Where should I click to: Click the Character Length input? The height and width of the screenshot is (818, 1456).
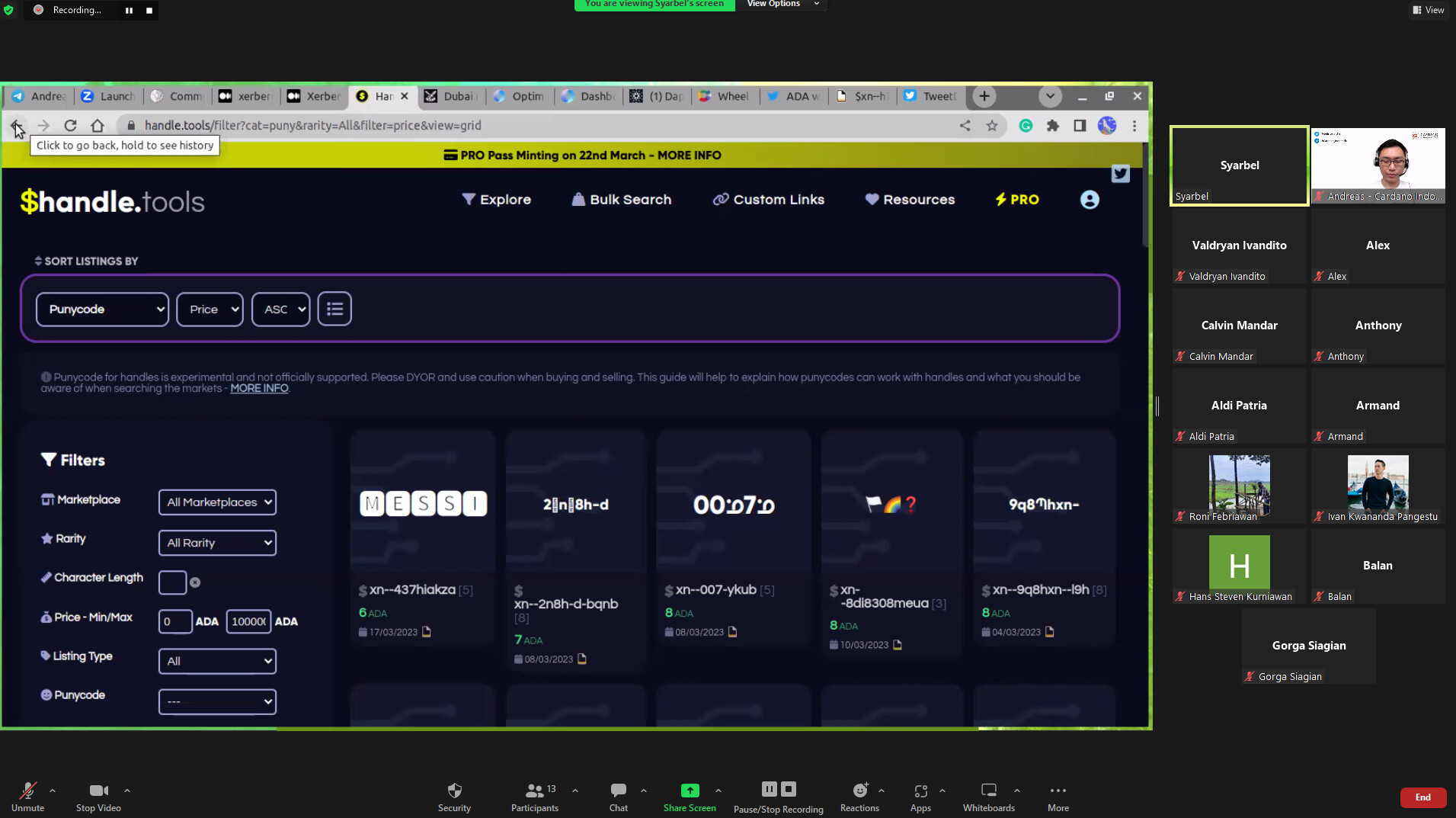[172, 582]
